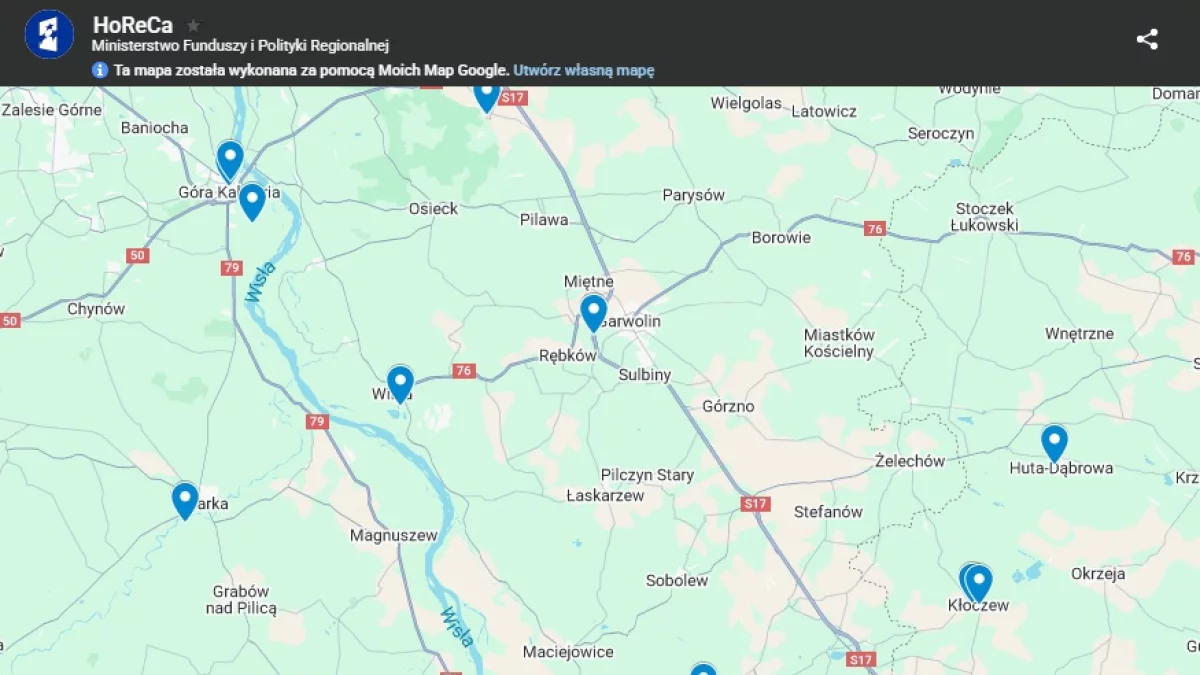Click the HoReCa map title
Viewport: 1200px width, 675px height.
pyautogui.click(x=132, y=26)
